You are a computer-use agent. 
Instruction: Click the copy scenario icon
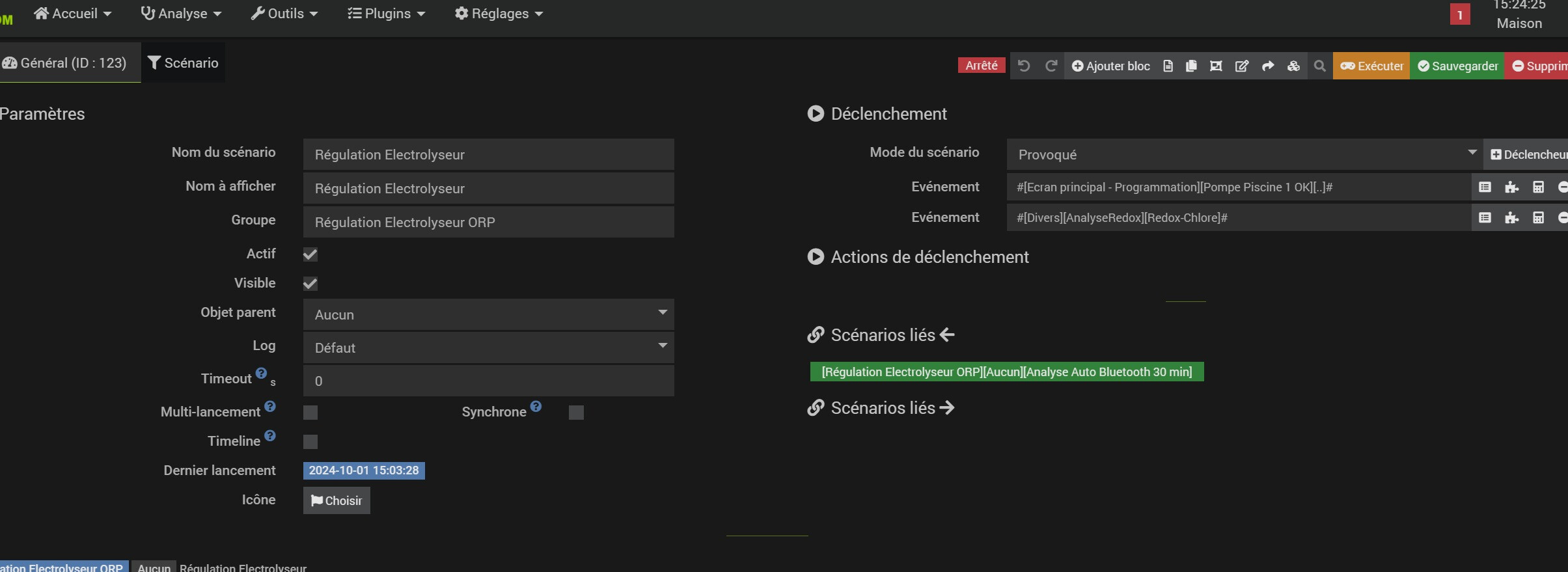[1191, 66]
